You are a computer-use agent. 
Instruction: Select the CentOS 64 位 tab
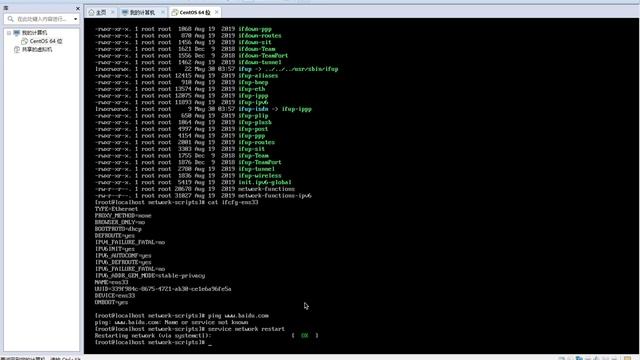coord(195,13)
